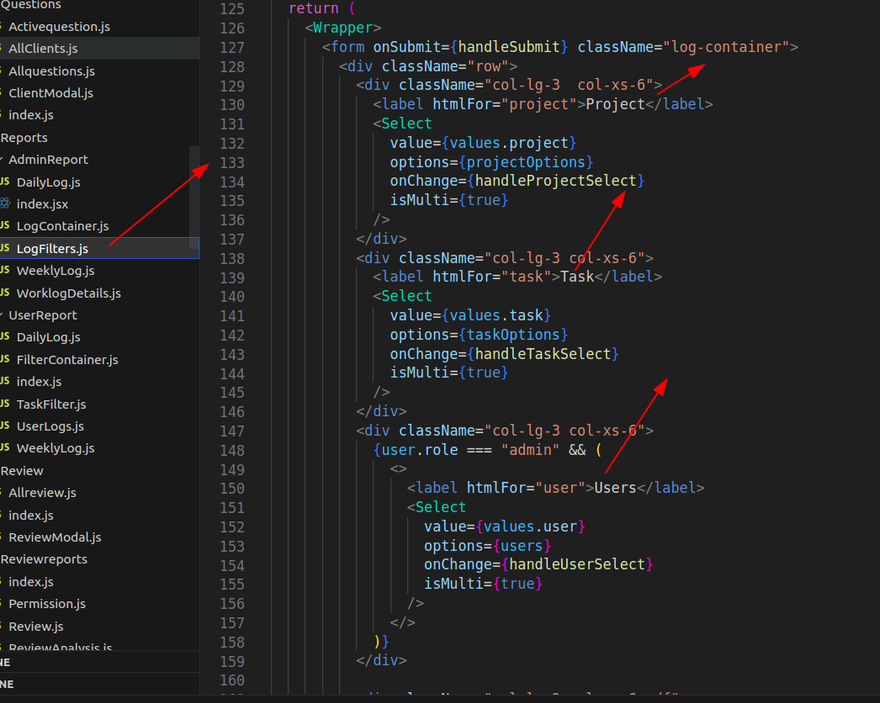
Task: Click the explorer sidebar scrollbar thumb
Action: (x=194, y=192)
